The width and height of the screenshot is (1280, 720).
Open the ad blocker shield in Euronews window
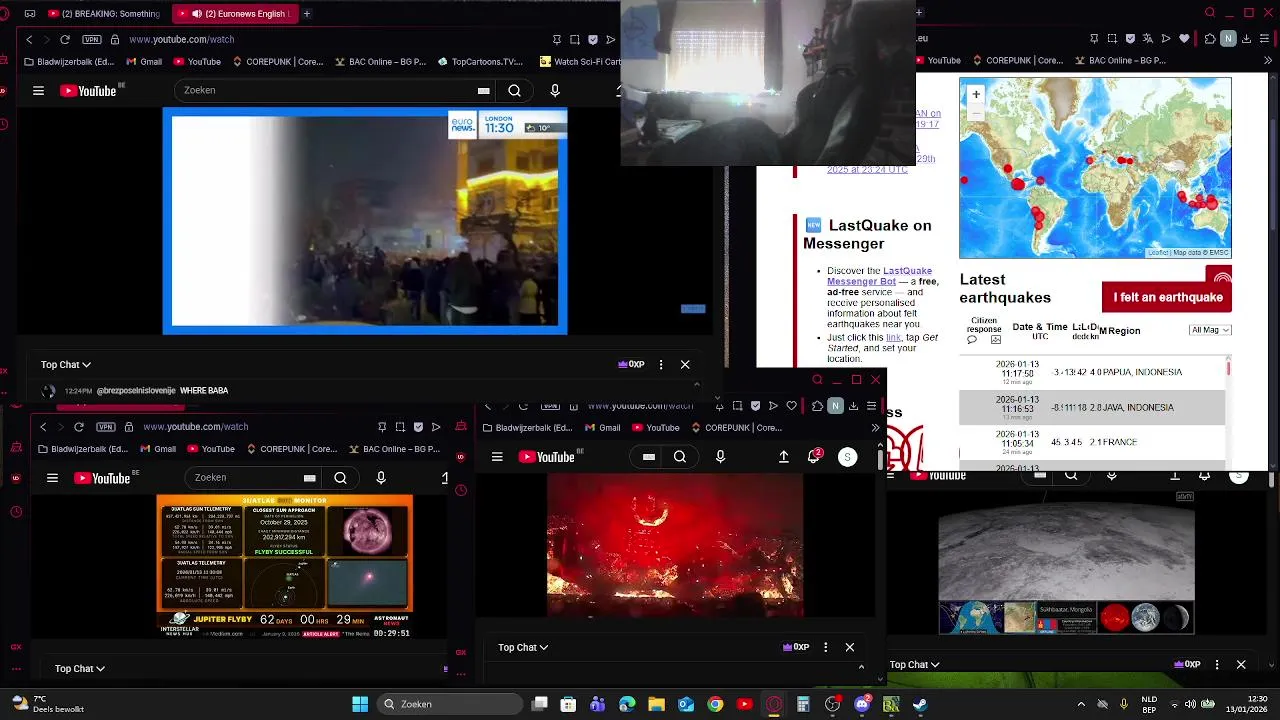pos(593,39)
